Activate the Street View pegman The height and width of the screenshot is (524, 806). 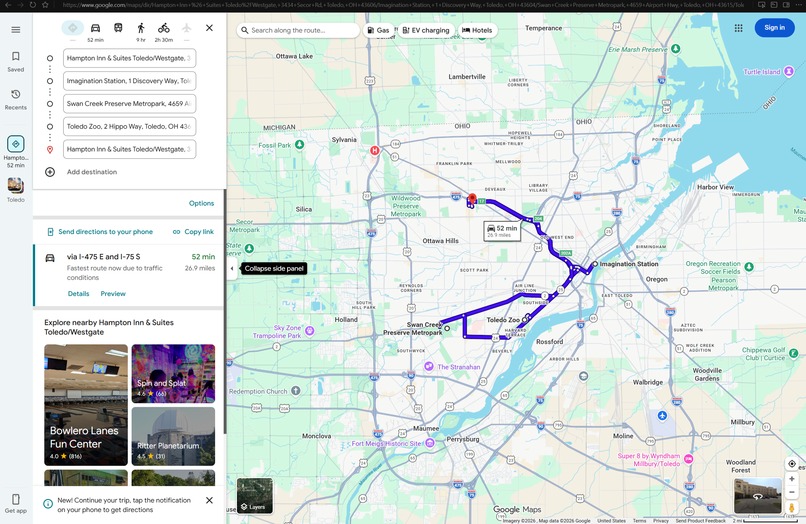(792, 508)
